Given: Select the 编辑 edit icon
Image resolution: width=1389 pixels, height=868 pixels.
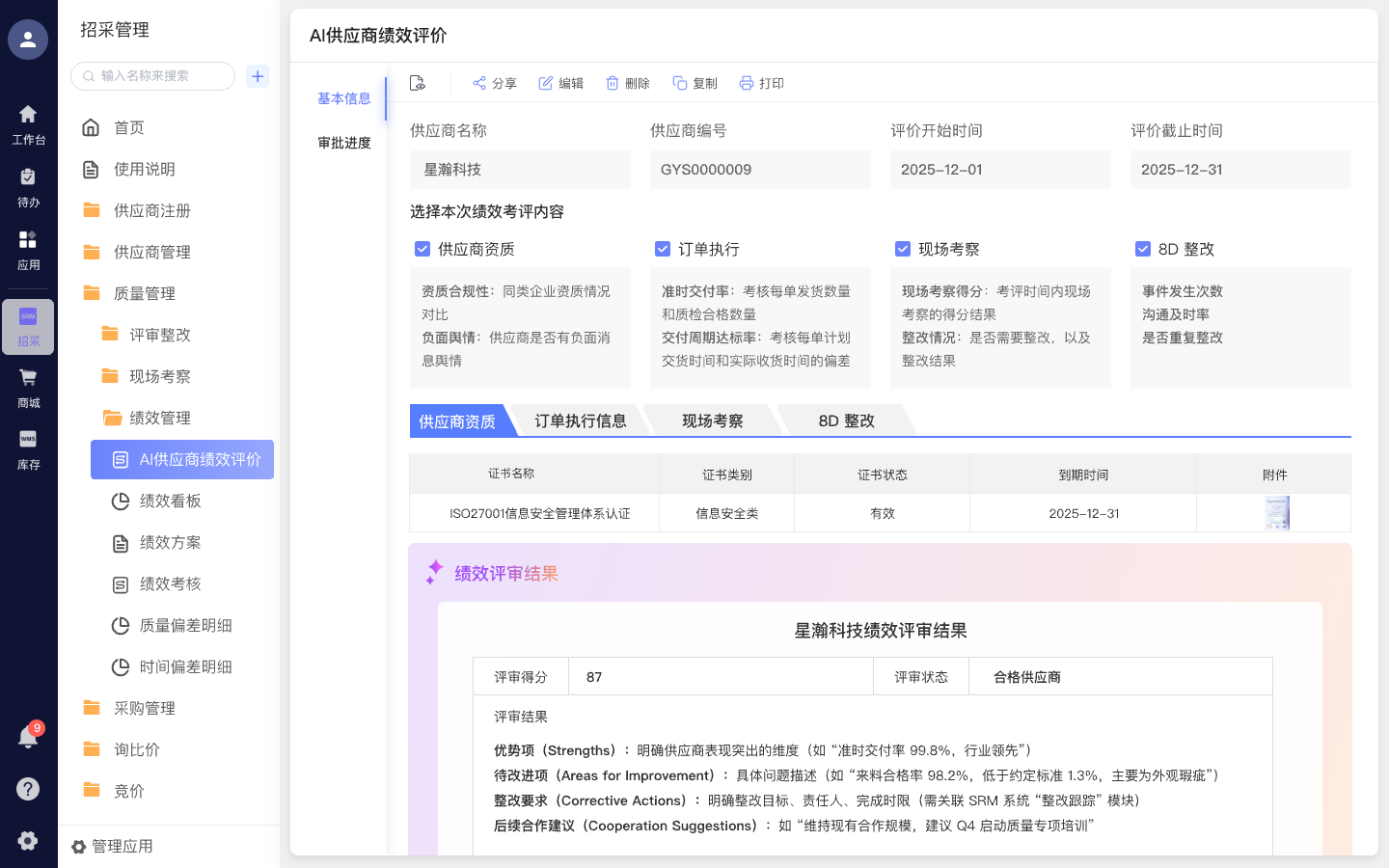Looking at the screenshot, I should coord(545,83).
